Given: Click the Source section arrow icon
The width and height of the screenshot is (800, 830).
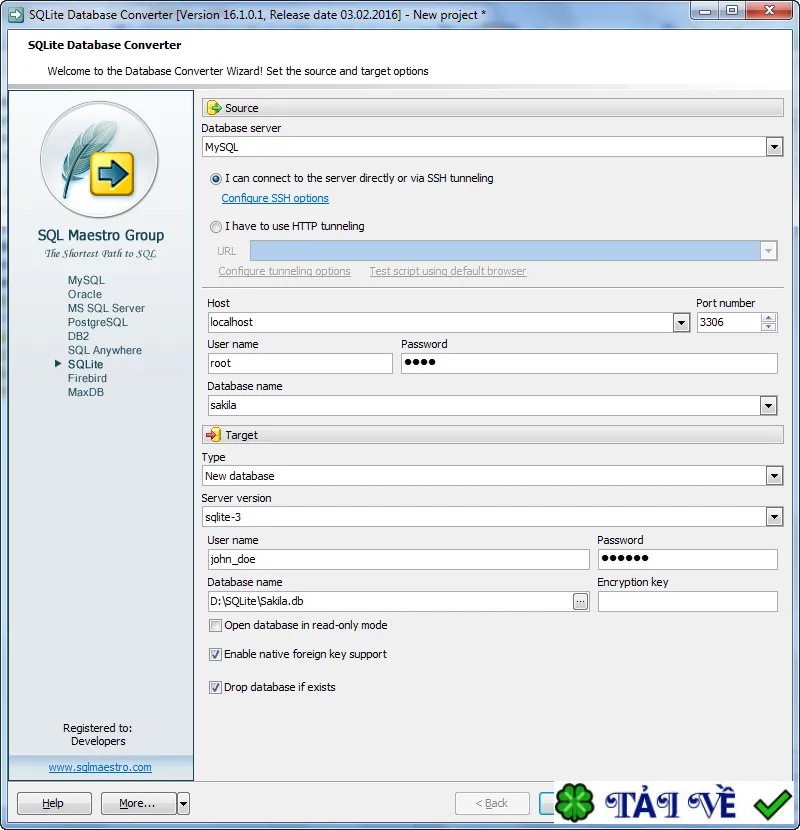Looking at the screenshot, I should tap(214, 107).
